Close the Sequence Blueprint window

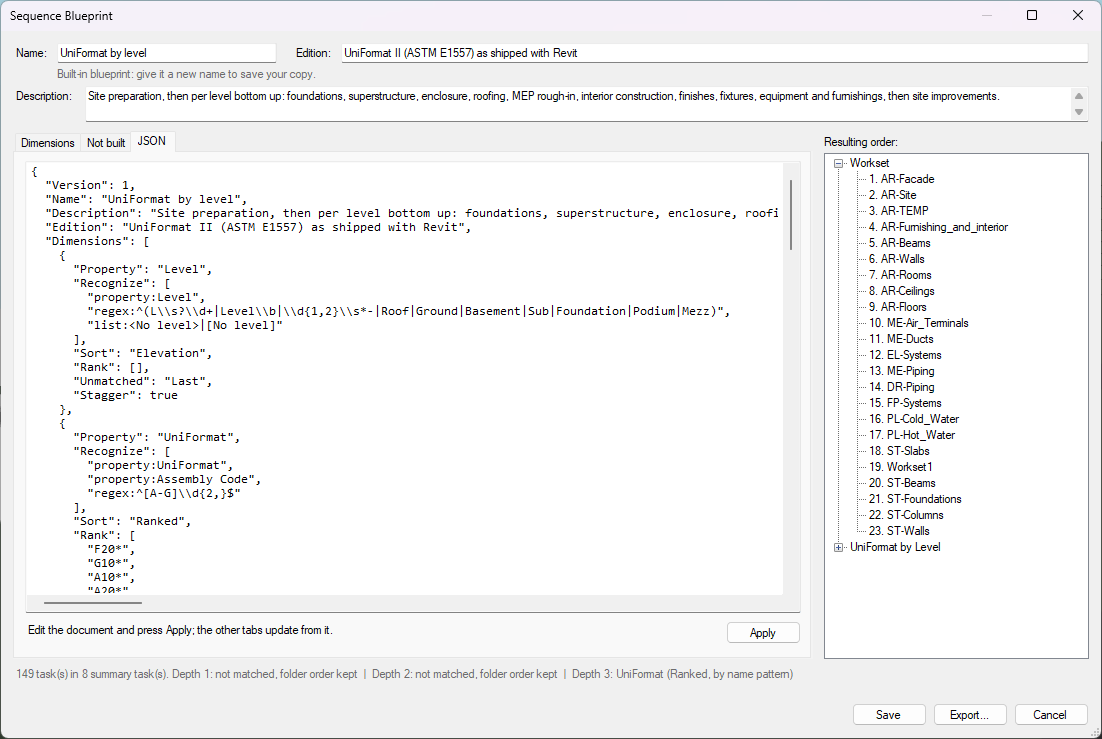1077,15
